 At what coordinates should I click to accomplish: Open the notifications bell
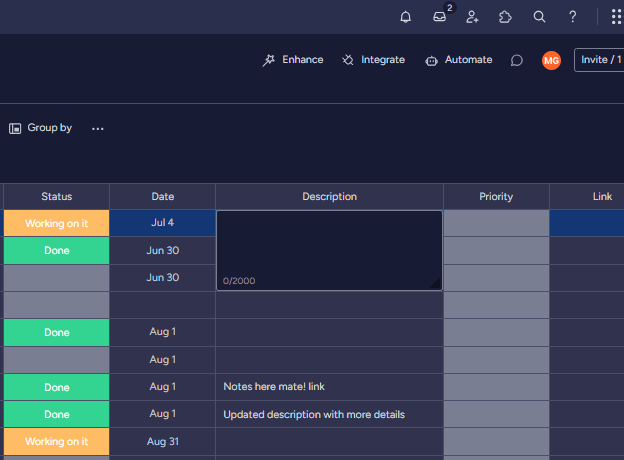tap(406, 17)
